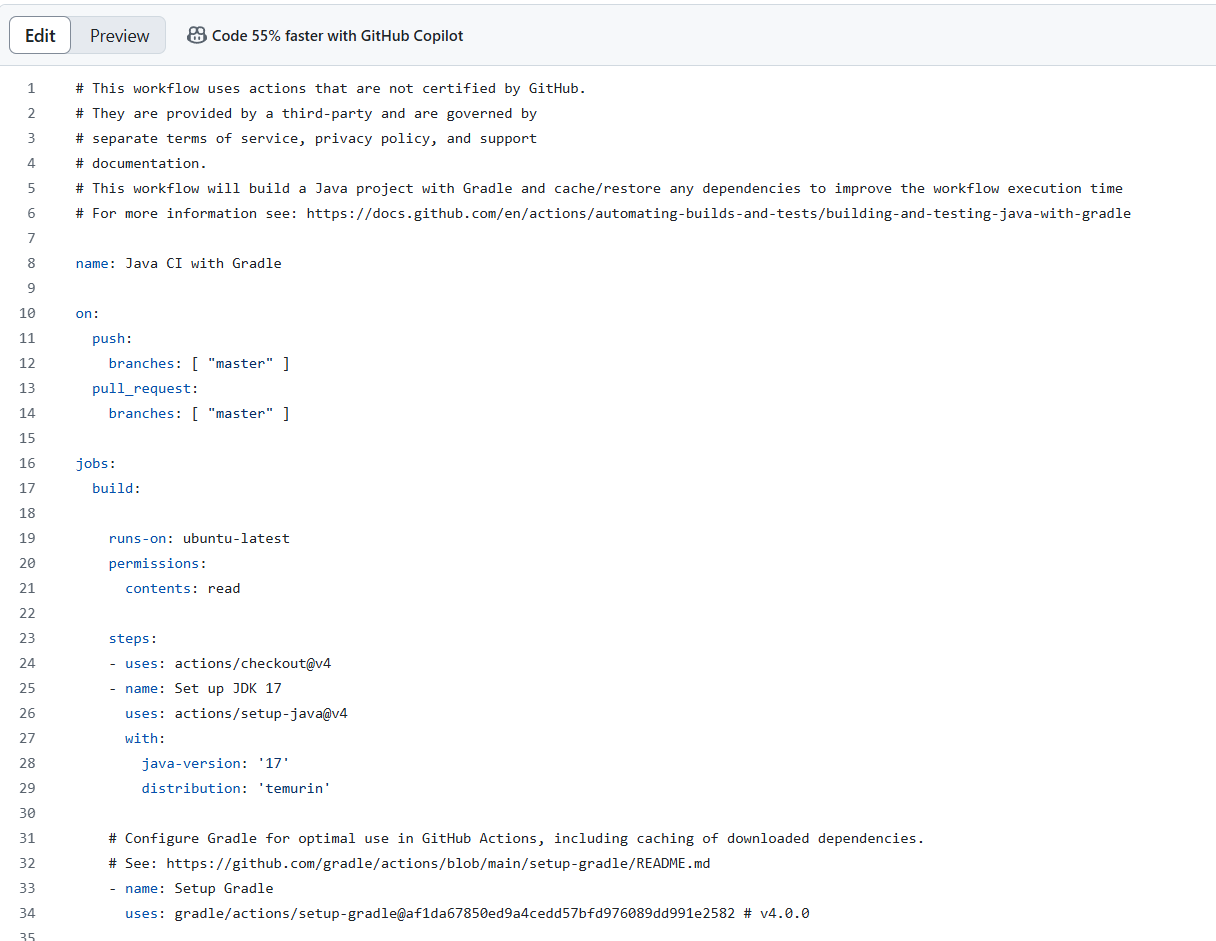Click 'contents: read' line
Image resolution: width=1216 pixels, height=941 pixels.
183,588
